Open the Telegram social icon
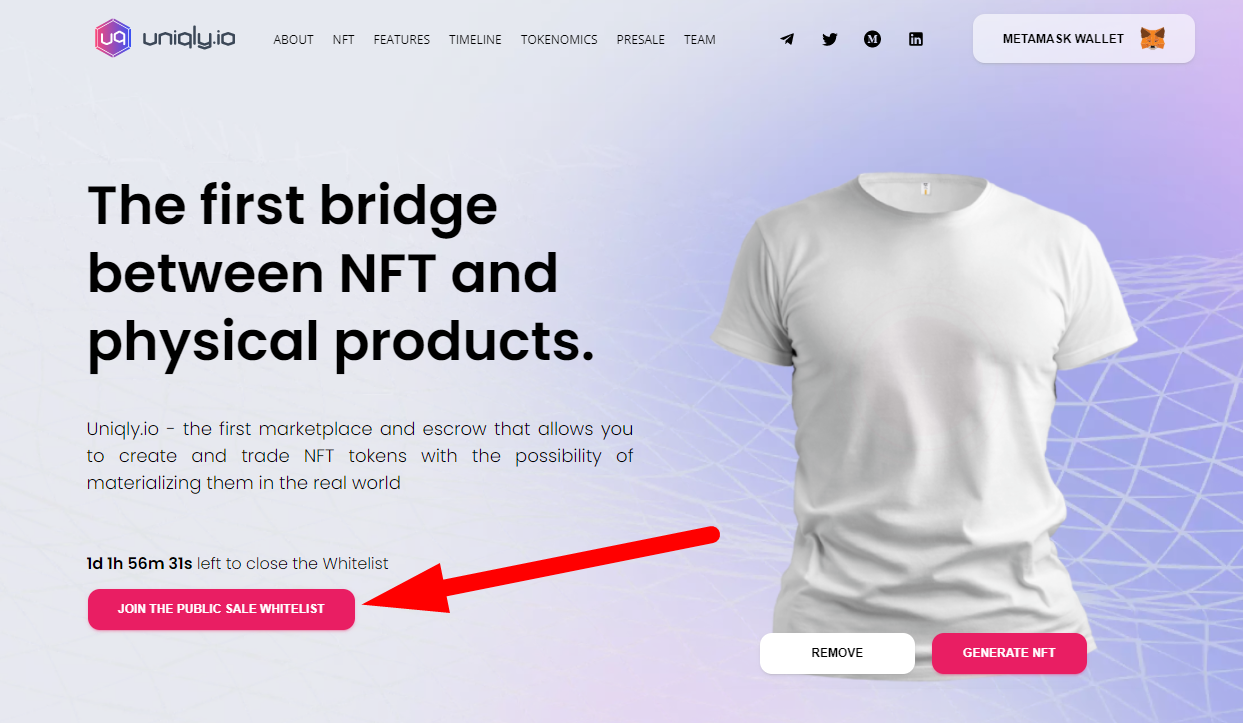This screenshot has height=723, width=1243. 787,40
